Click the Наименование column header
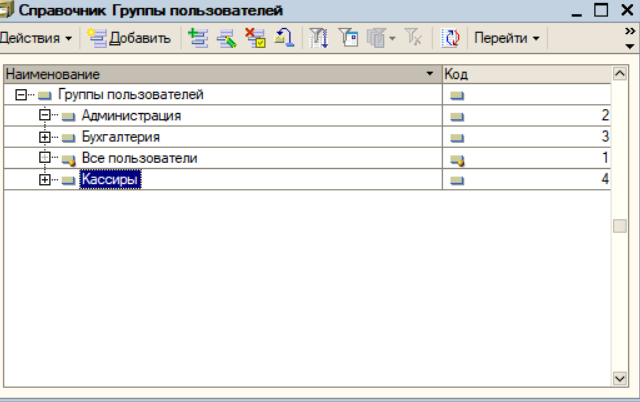Image resolution: width=640 pixels, height=402 pixels. click(223, 74)
